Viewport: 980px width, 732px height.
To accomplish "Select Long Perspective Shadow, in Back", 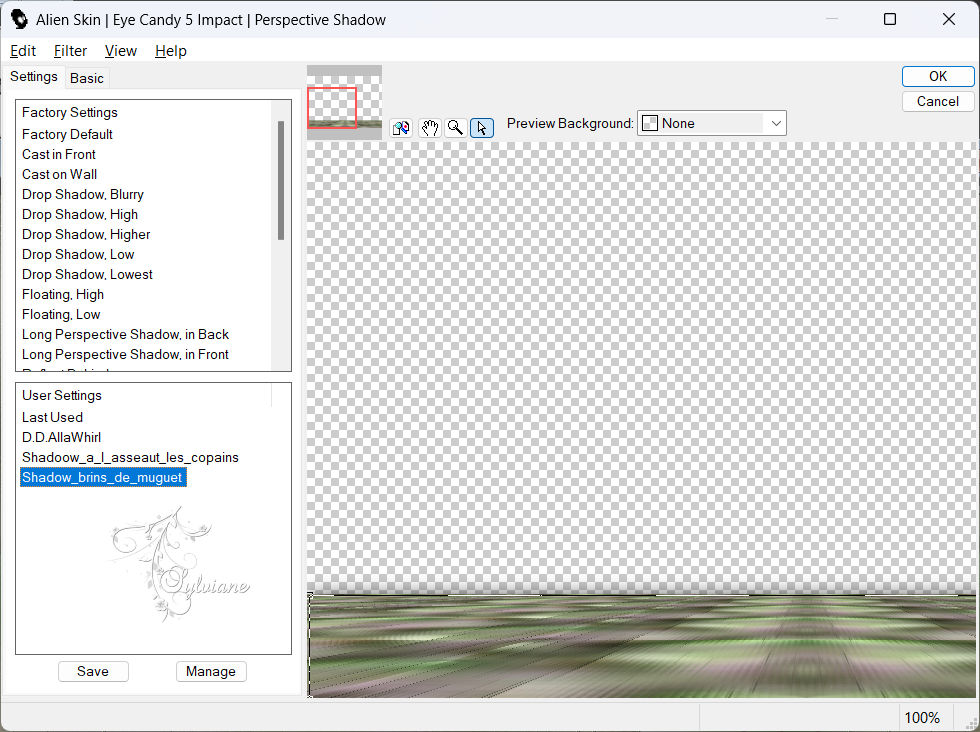I will pyautogui.click(x=125, y=334).
